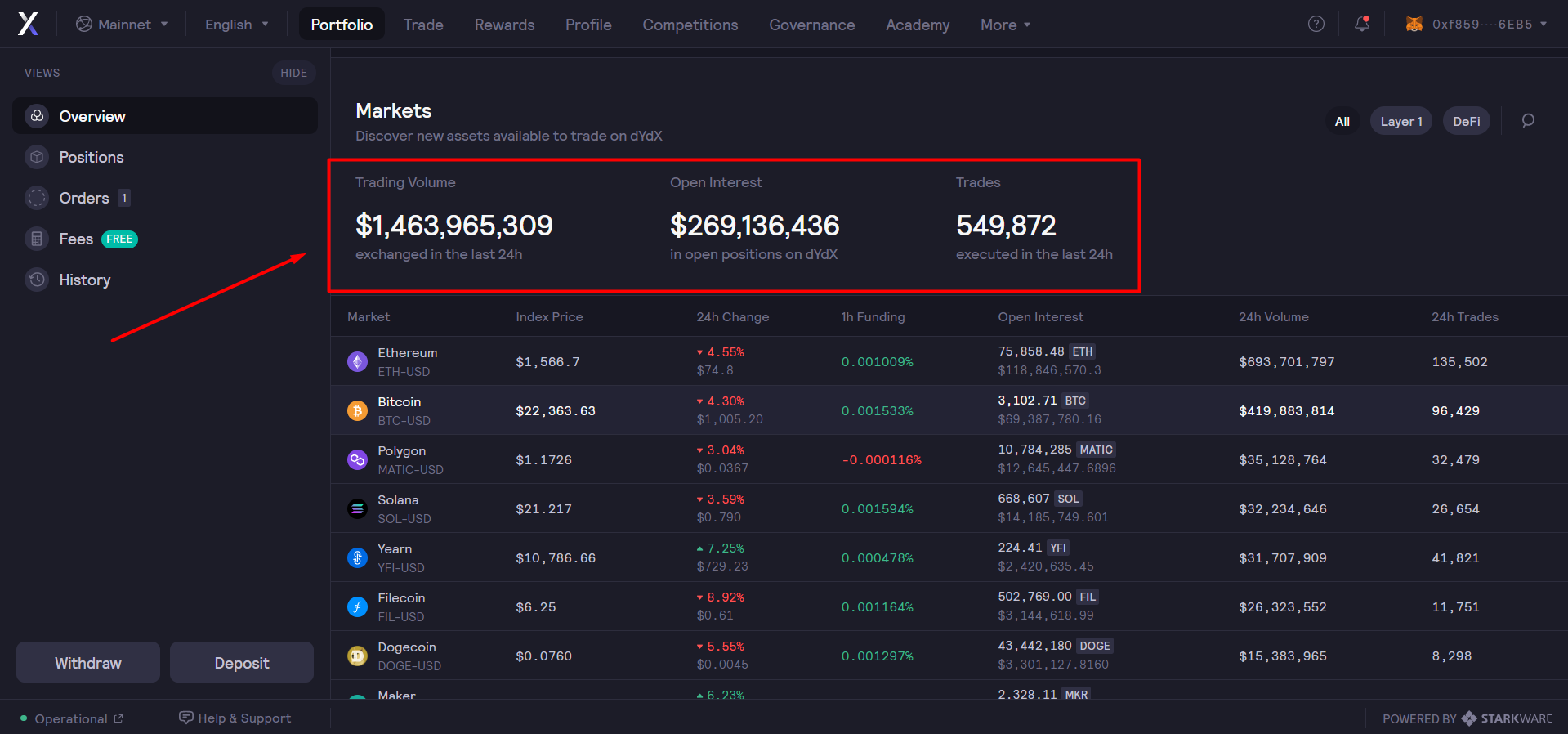Hide the Views sidebar

point(294,73)
